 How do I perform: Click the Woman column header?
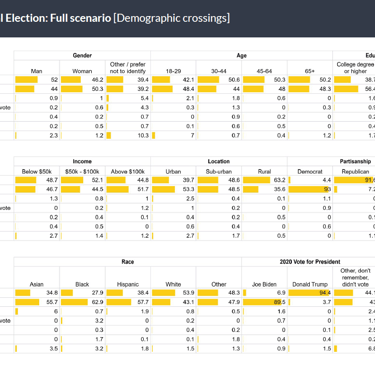pyautogui.click(x=82, y=71)
